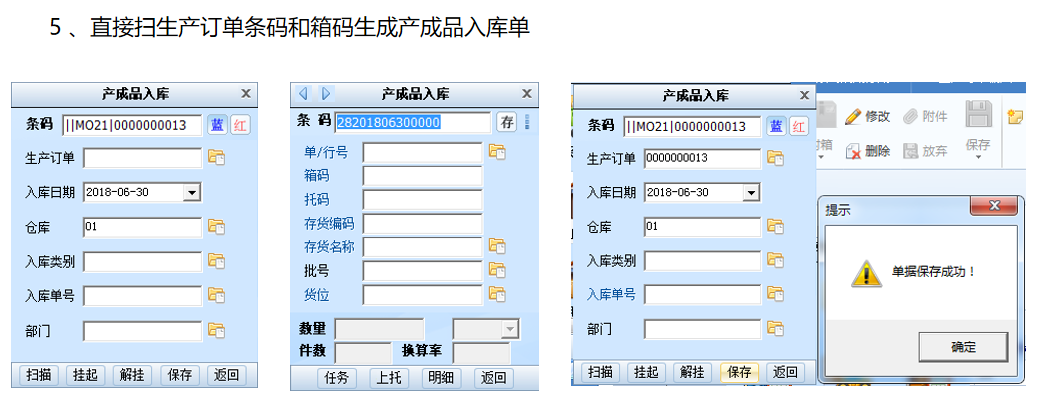Open 存货名称 lookup folder icon in middle panel
The width and height of the screenshot is (1038, 399).
pos(497,246)
